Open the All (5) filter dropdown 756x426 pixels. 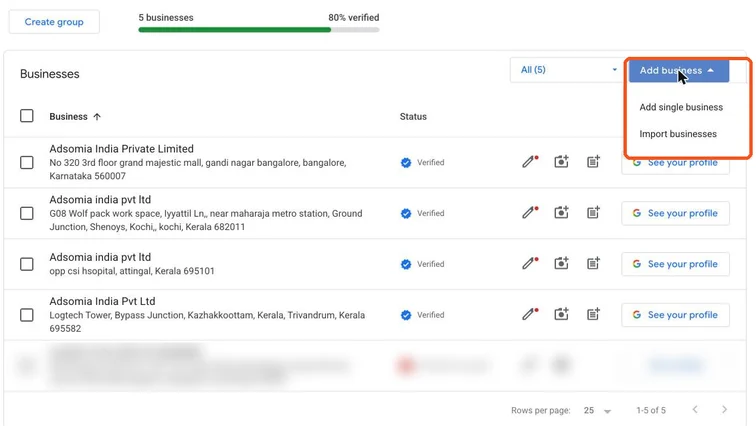[567, 70]
